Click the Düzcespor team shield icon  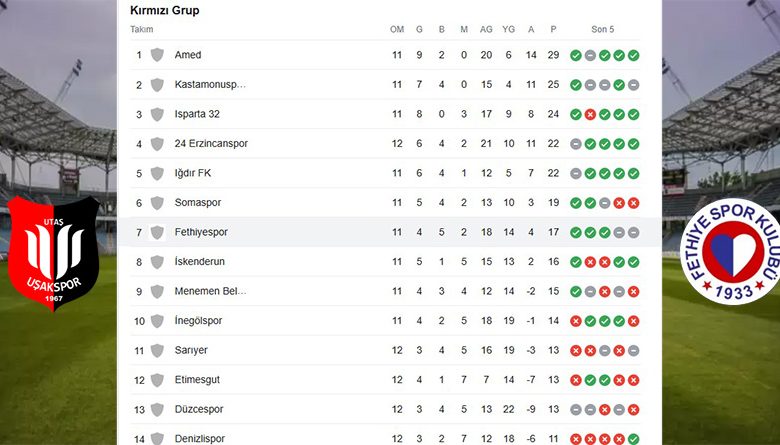pos(157,409)
